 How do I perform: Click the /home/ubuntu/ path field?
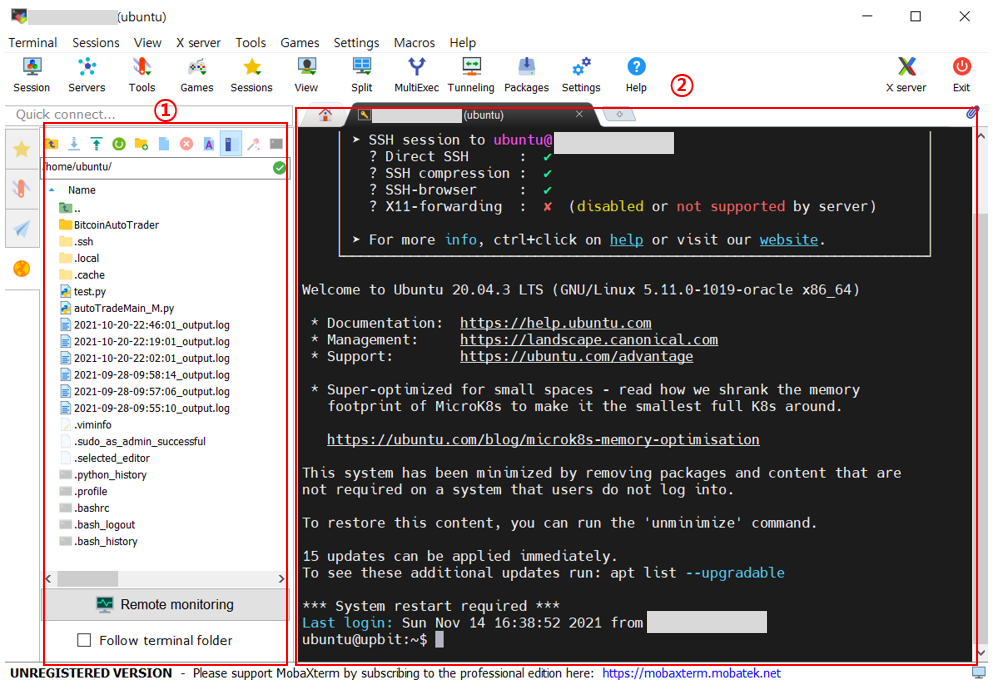coord(157,167)
